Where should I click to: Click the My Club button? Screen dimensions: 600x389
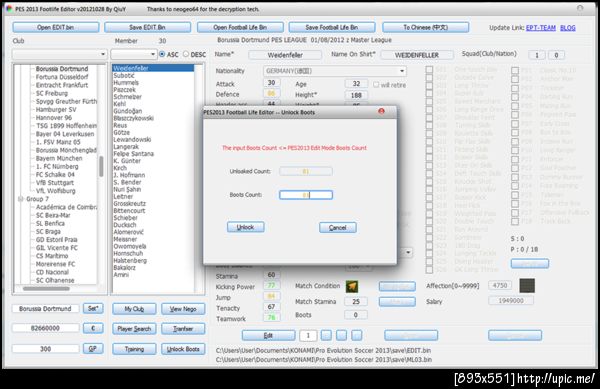(x=134, y=309)
